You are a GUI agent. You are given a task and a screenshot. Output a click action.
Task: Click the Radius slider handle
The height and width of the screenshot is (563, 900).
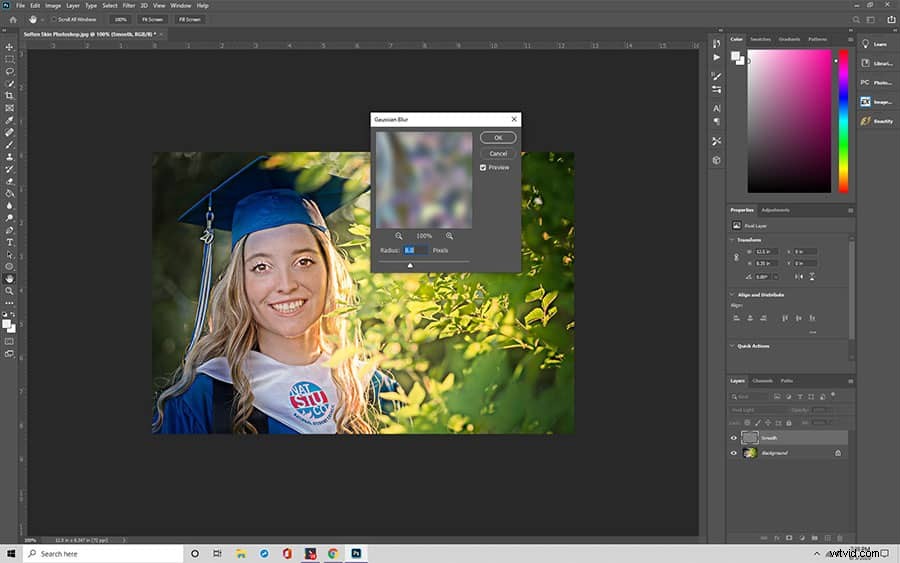click(x=410, y=265)
